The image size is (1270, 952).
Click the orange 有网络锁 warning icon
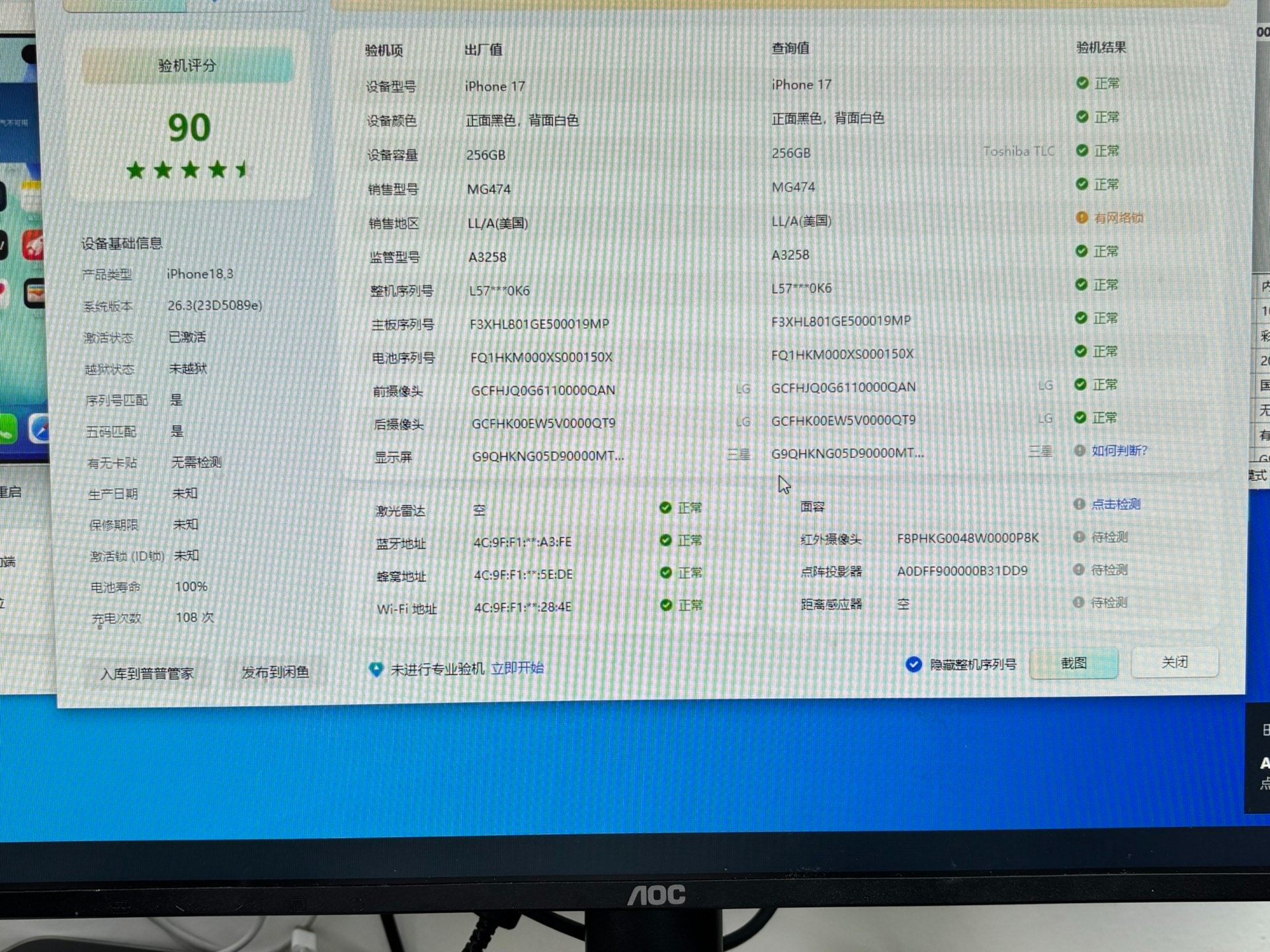(x=1081, y=218)
